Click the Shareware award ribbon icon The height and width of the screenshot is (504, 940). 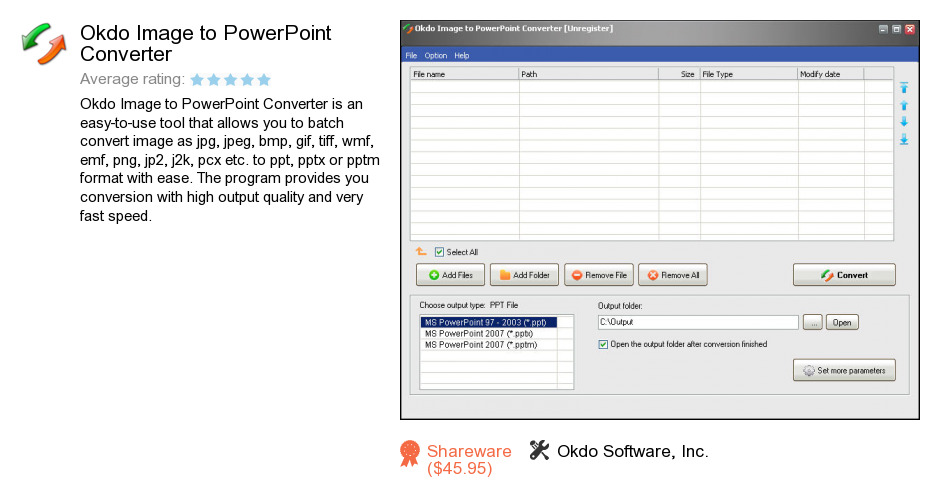(410, 454)
